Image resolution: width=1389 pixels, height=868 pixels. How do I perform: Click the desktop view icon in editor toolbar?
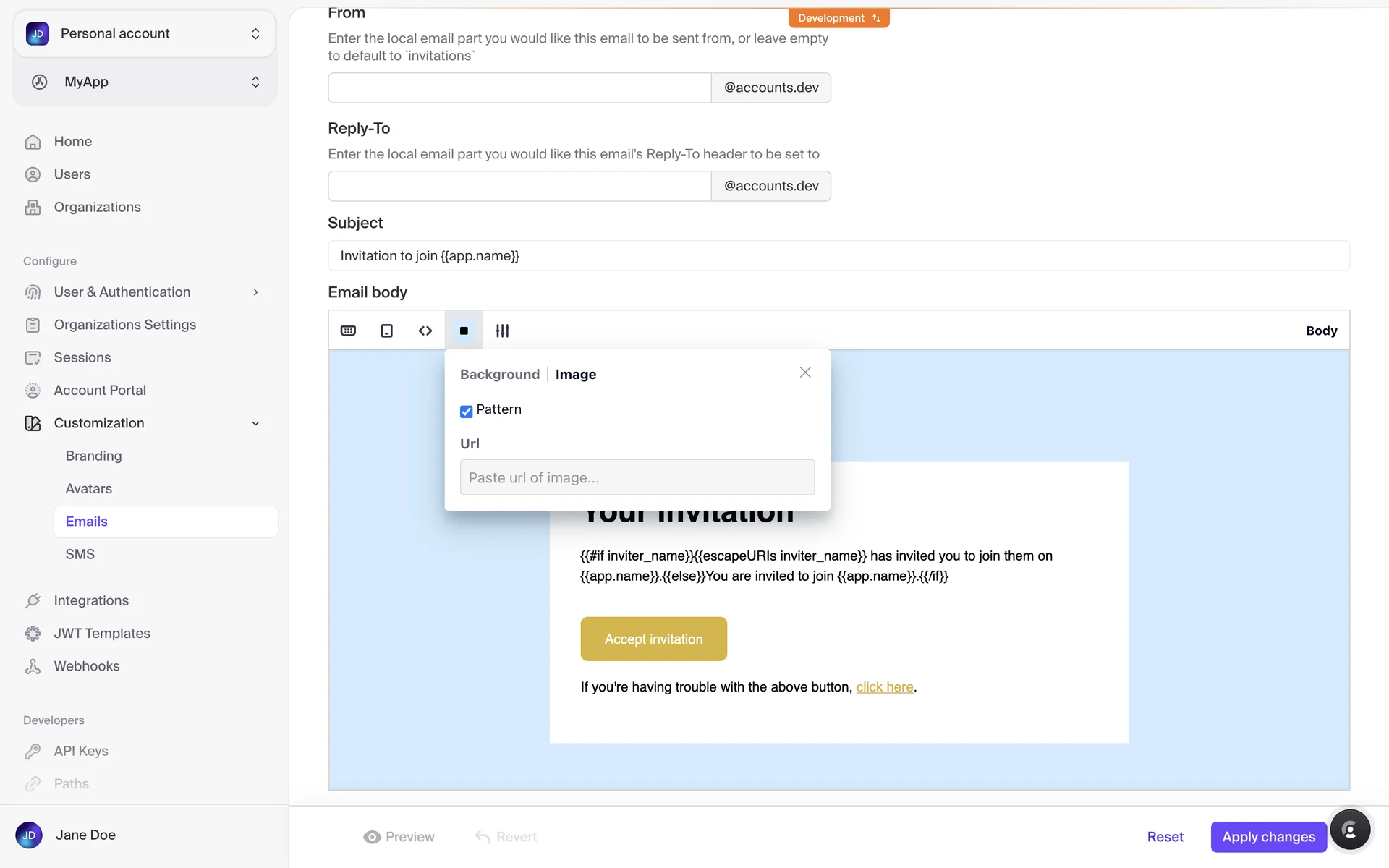point(348,331)
